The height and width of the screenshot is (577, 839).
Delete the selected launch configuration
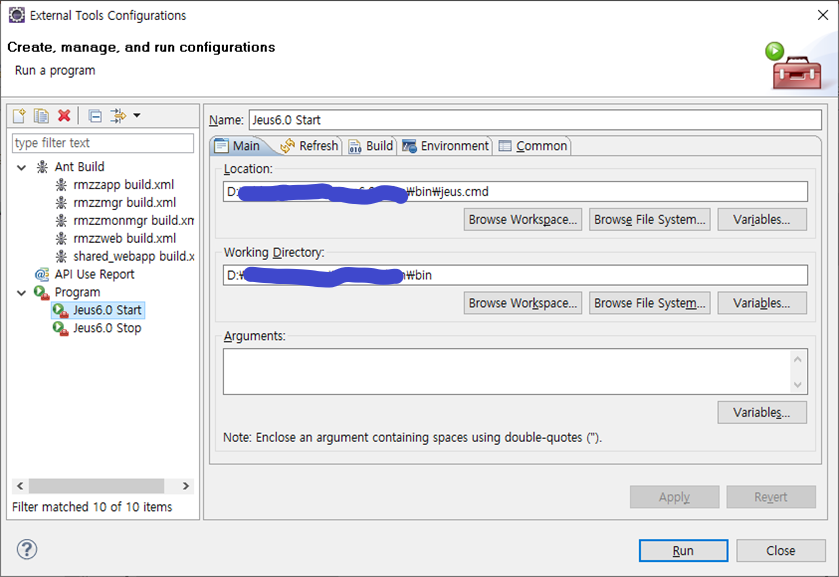pos(64,116)
